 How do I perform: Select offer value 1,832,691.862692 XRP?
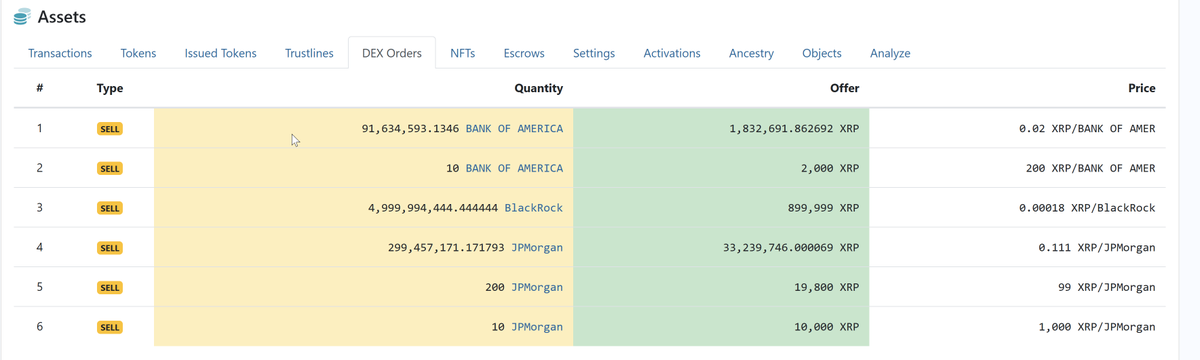(x=795, y=129)
